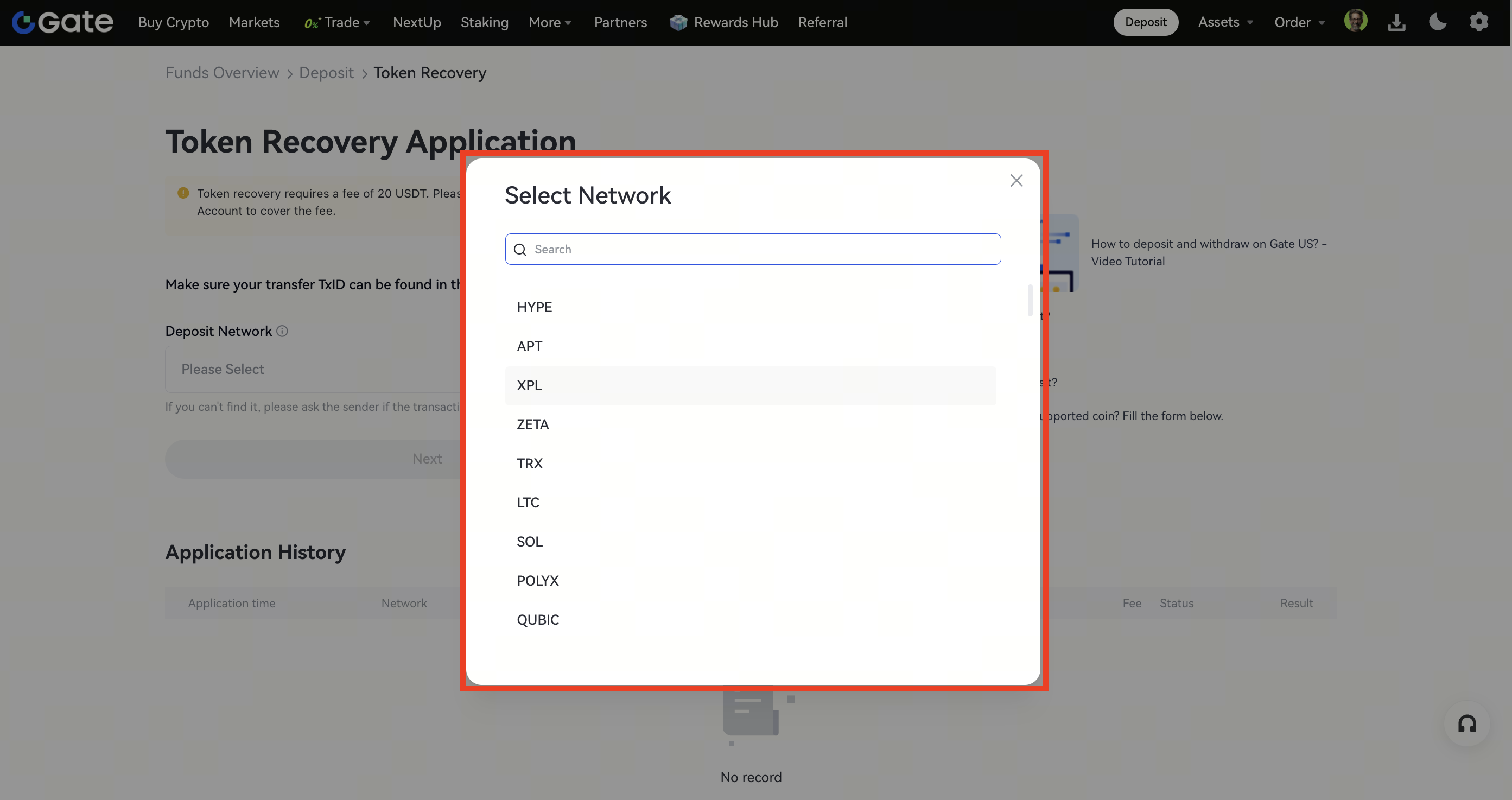Click the network Search input field
The image size is (1512, 800).
pos(753,250)
